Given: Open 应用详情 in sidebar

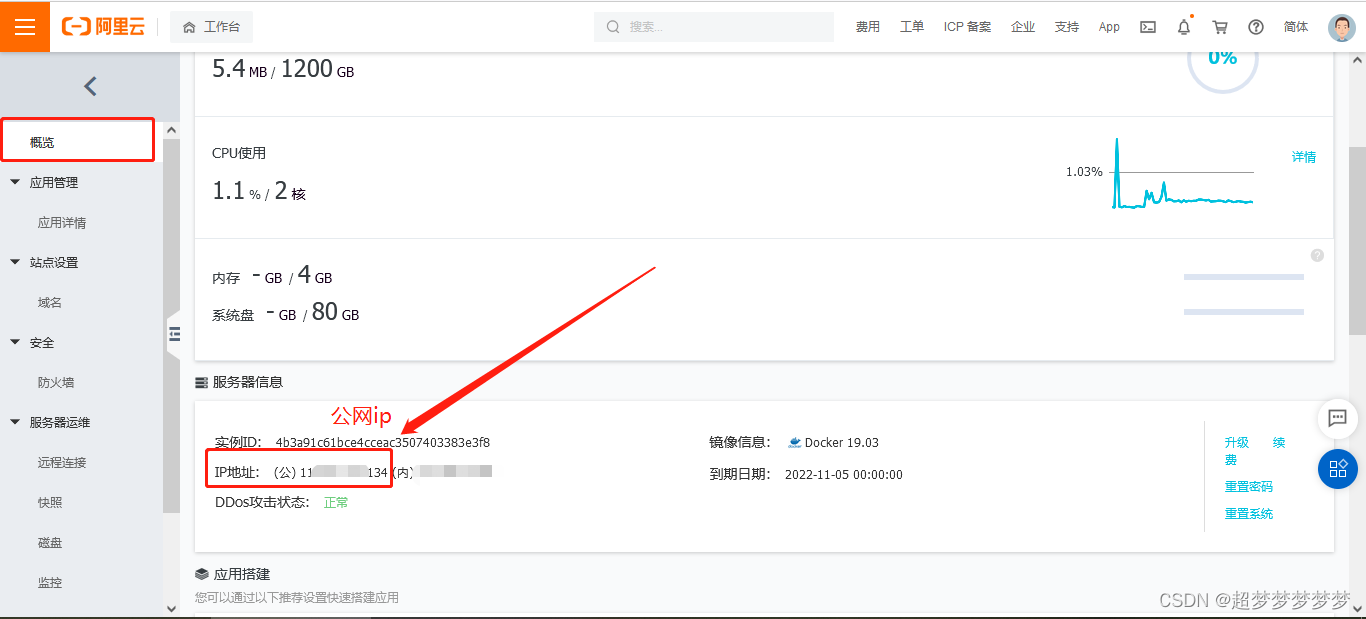Looking at the screenshot, I should tap(62, 223).
